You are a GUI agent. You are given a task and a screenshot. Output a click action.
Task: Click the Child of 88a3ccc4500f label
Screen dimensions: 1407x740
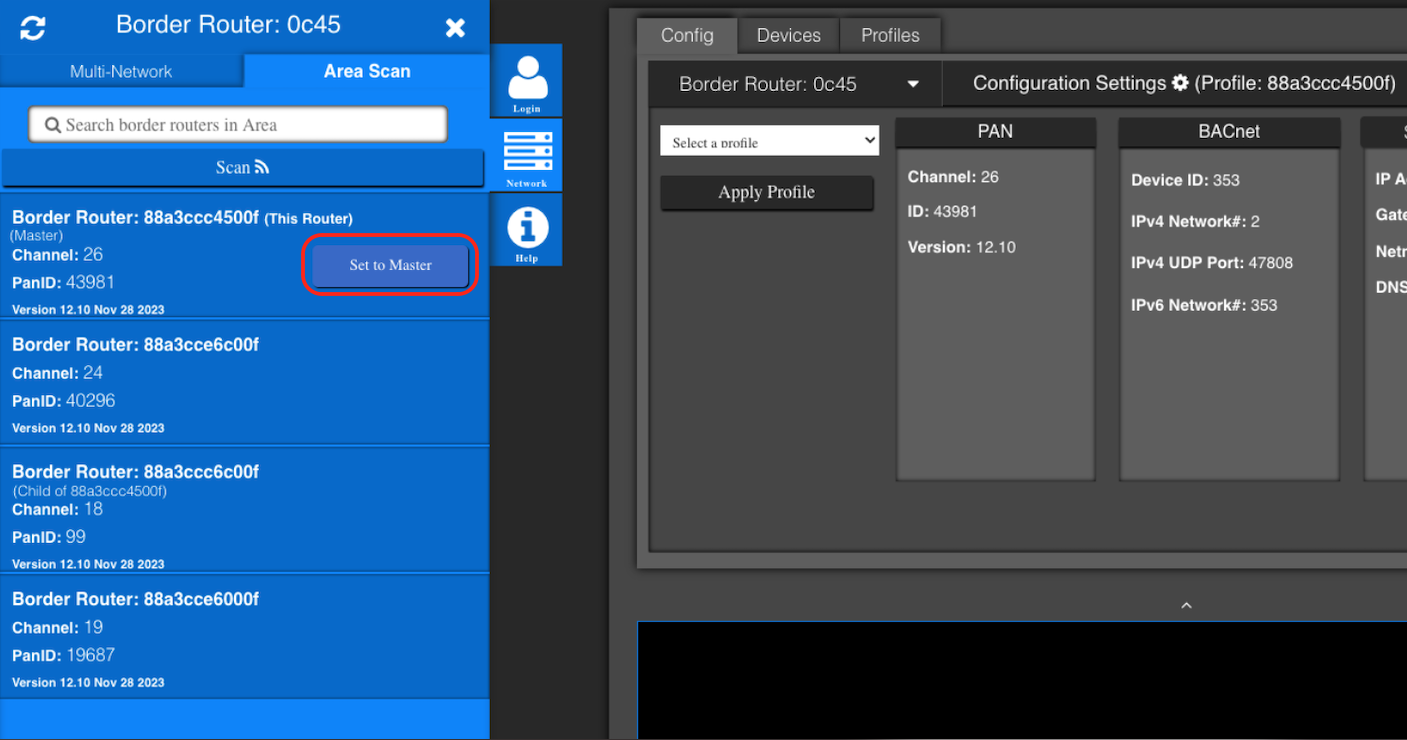click(90, 491)
